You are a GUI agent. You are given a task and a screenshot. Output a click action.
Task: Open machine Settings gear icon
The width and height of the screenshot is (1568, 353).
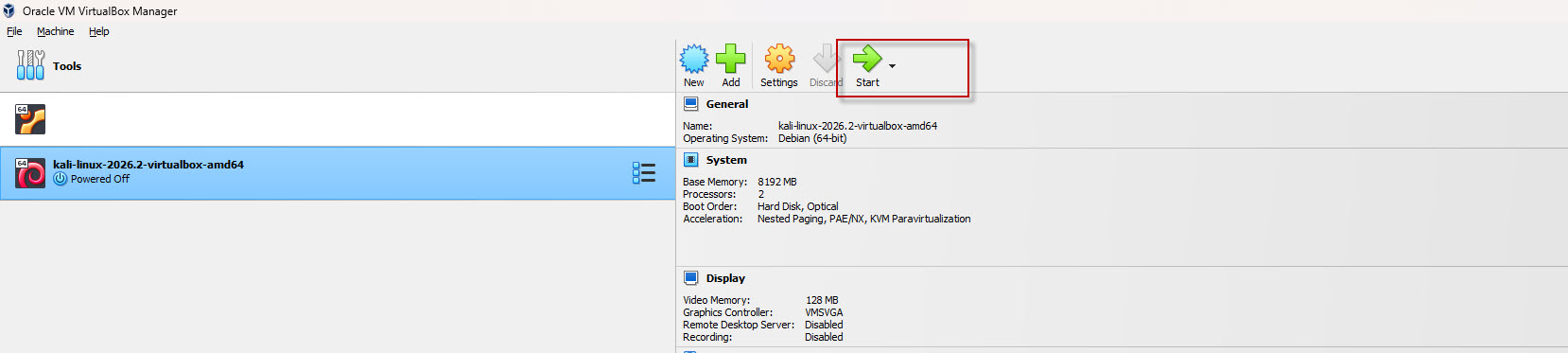(779, 59)
